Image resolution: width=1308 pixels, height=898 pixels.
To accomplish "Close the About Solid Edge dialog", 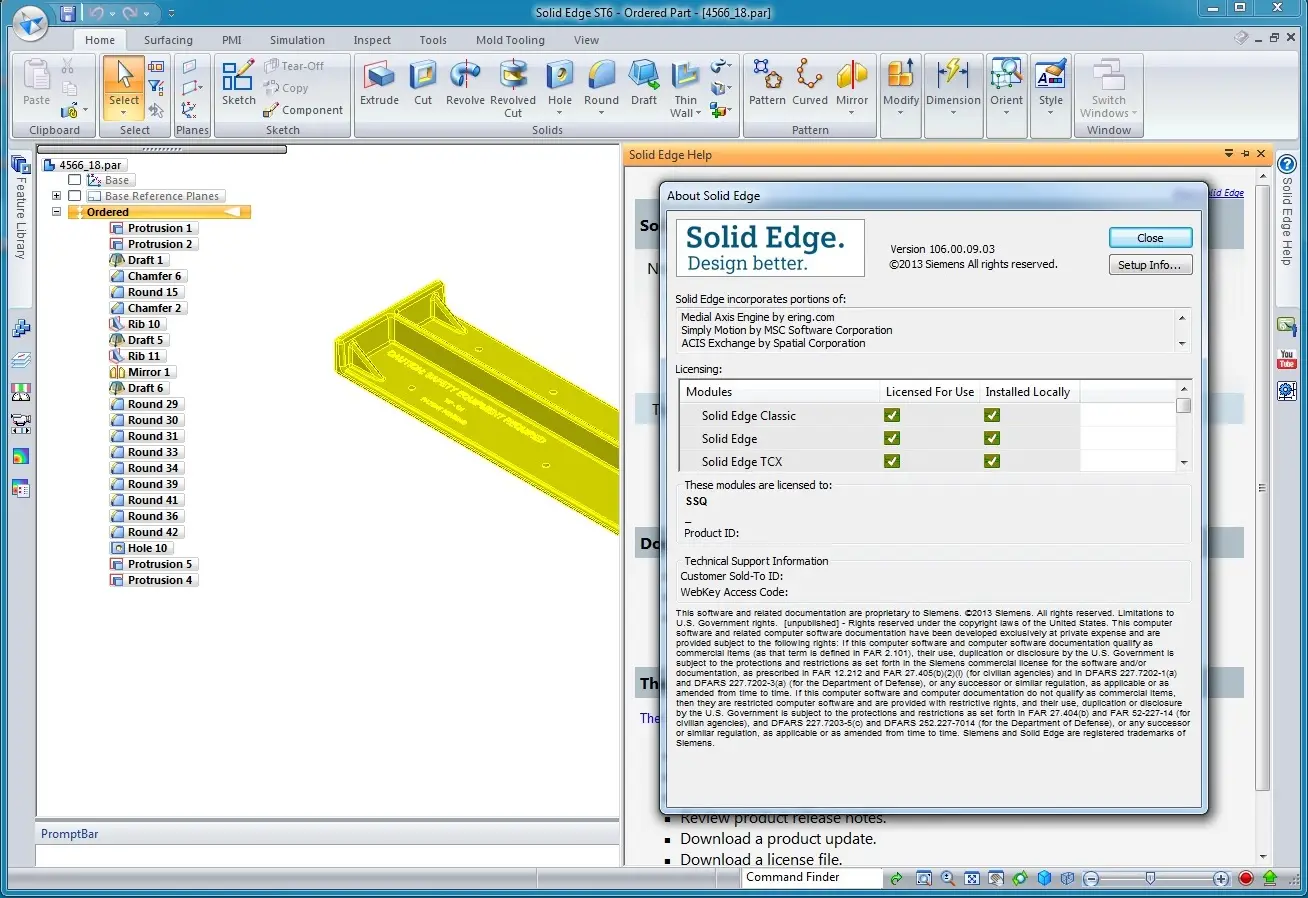I will (1150, 238).
